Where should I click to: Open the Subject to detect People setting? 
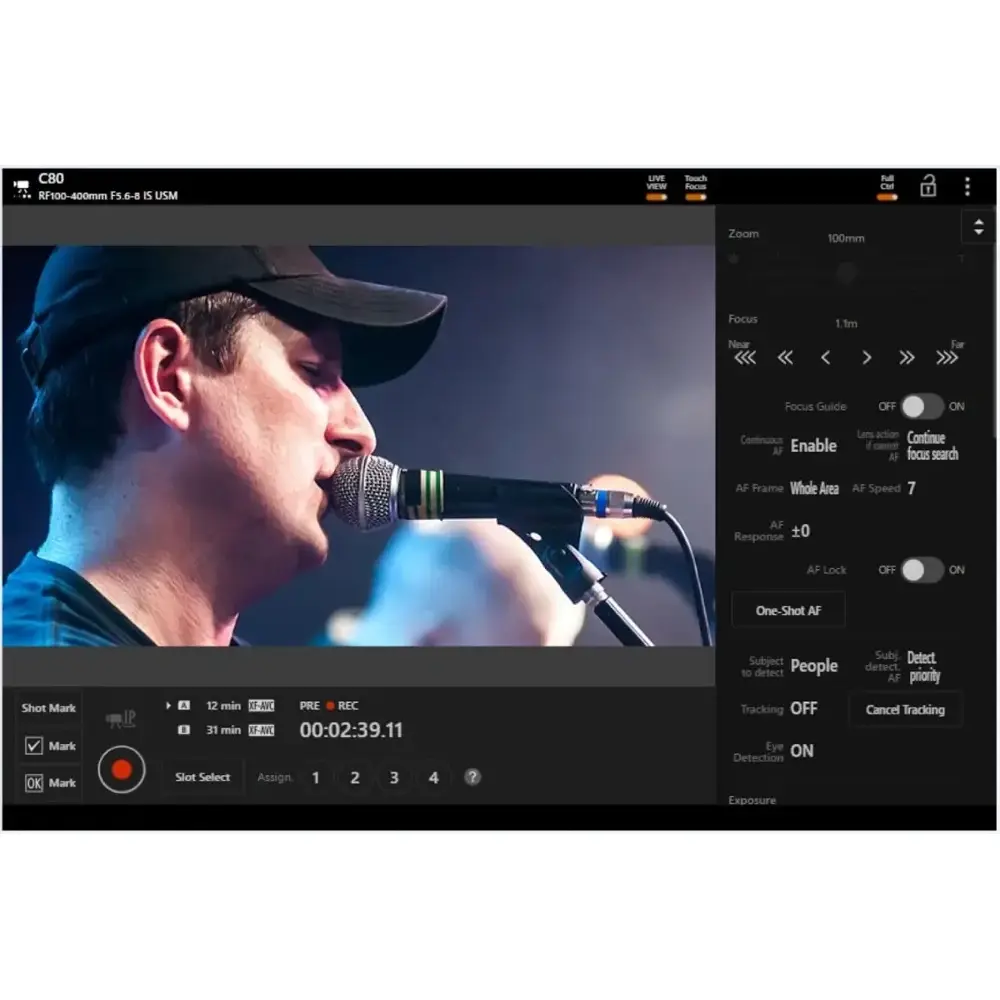click(x=814, y=666)
